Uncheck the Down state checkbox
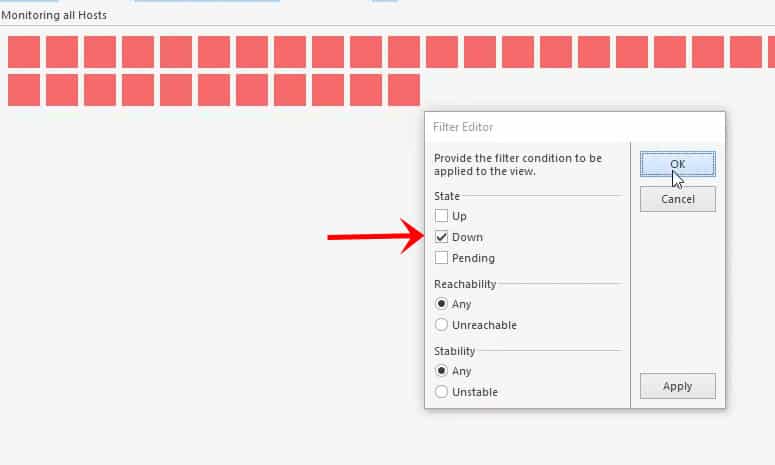 coord(441,237)
